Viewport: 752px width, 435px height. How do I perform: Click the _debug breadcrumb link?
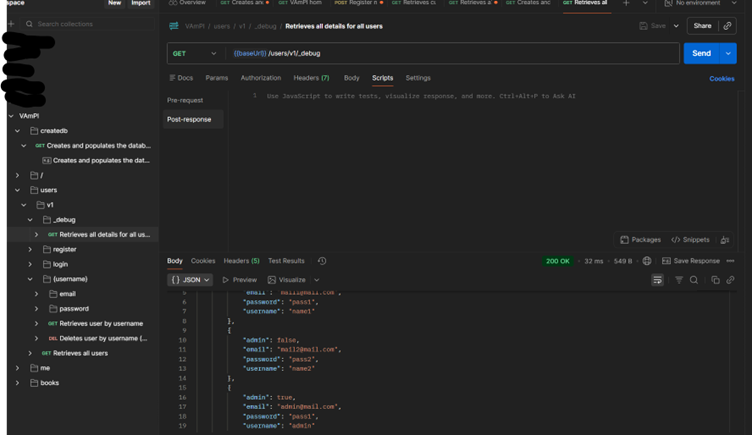pyautogui.click(x=265, y=26)
